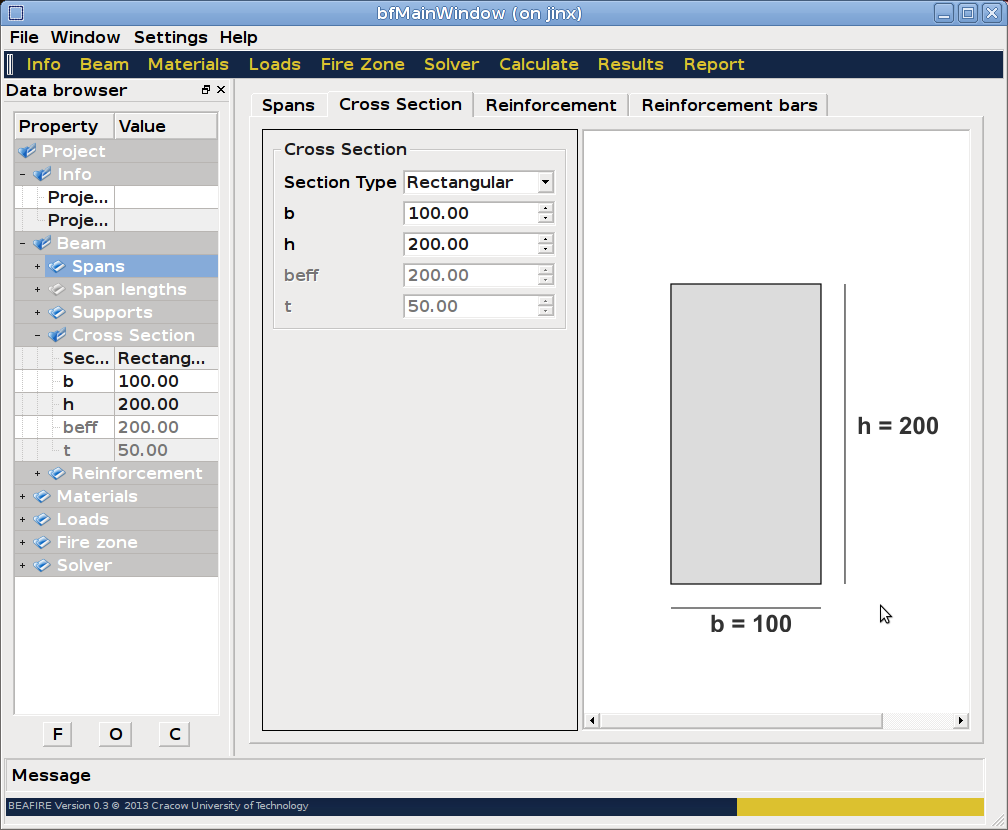This screenshot has width=1008, height=830.
Task: Click the Materials node icon in tree
Action: (x=42, y=496)
